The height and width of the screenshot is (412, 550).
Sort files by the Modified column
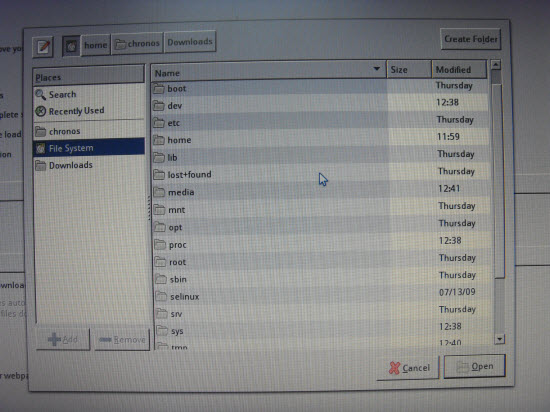(459, 69)
